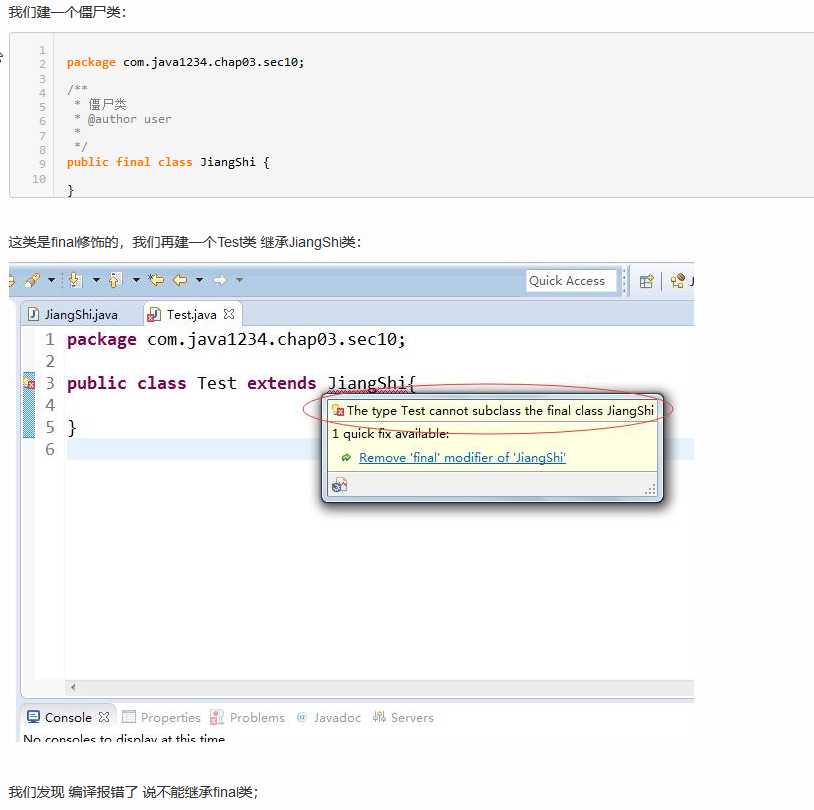Click the underlined JiangShi class name
Screen dimensions: 814x810
(x=367, y=384)
